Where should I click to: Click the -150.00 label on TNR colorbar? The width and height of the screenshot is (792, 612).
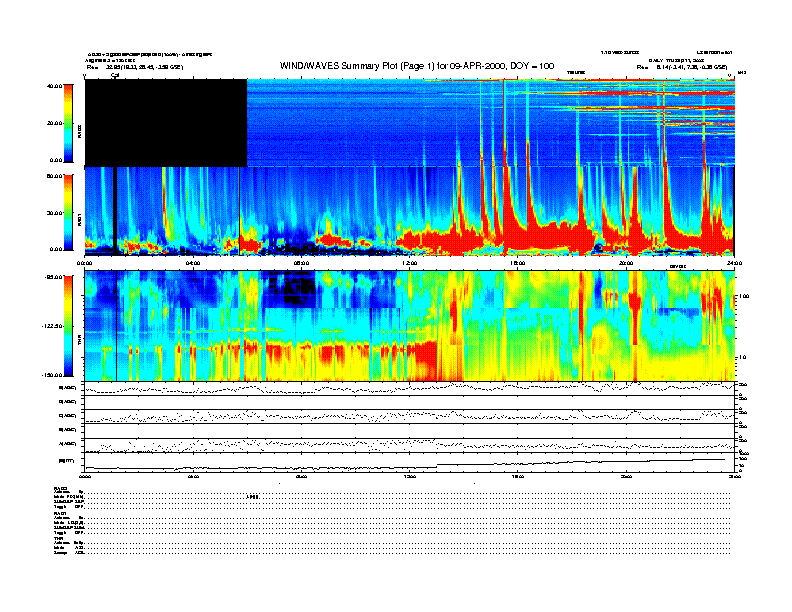pos(53,375)
